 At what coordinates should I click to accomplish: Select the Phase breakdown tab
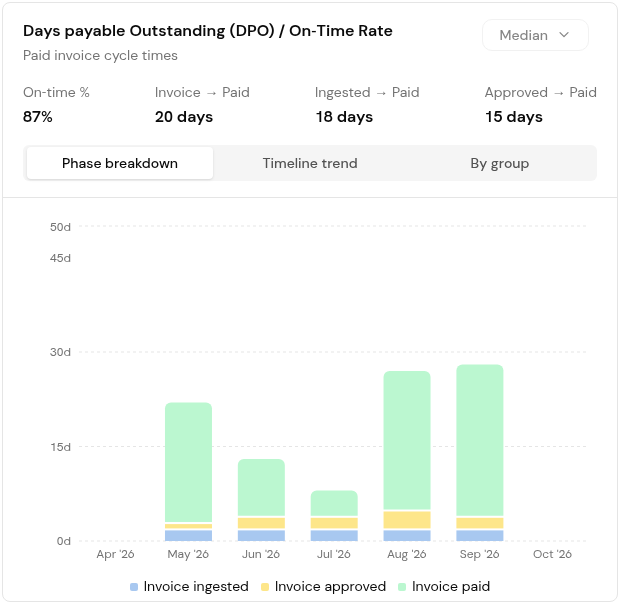click(120, 163)
